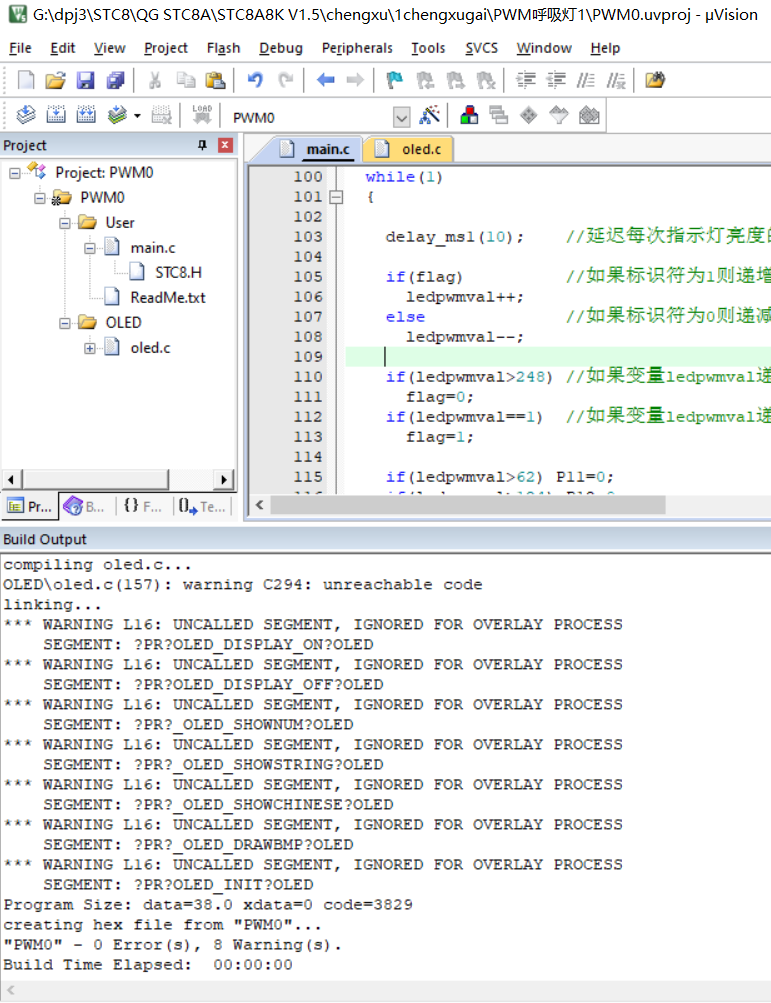Click the indent selected lines icon
Image resolution: width=771 pixels, height=1003 pixels.
[x=526, y=80]
